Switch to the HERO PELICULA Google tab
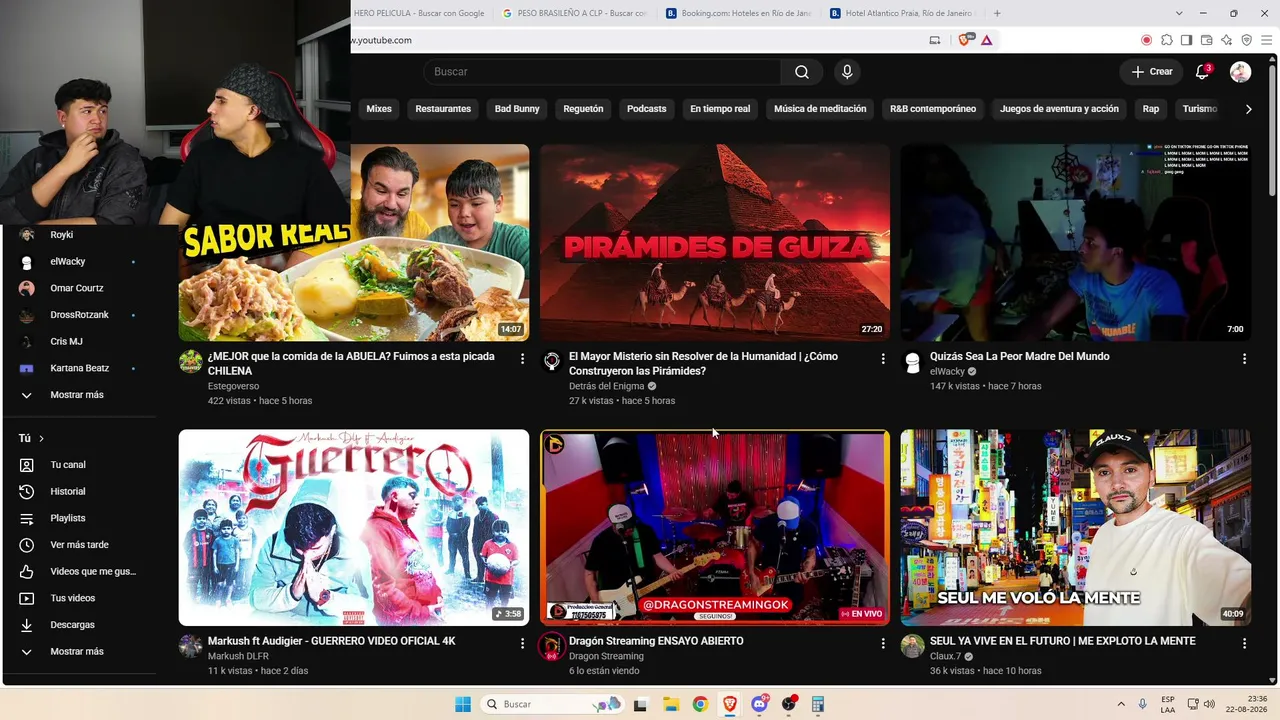The image size is (1280, 720). pos(420,13)
